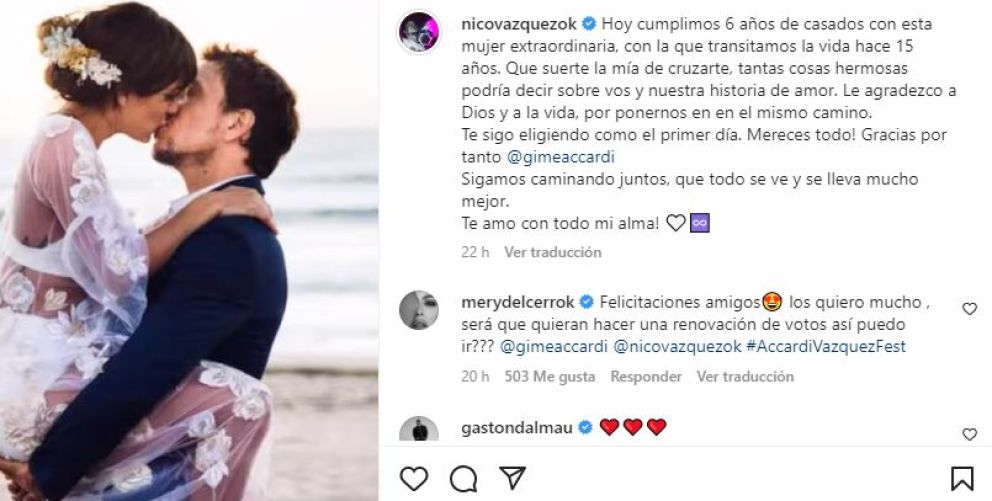Like merydelcerrok's comment with its heart

969,309
